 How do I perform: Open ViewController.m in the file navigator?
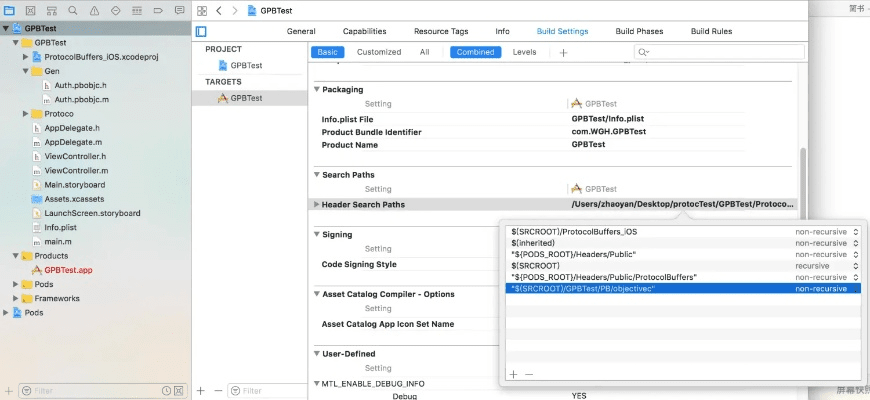click(75, 171)
